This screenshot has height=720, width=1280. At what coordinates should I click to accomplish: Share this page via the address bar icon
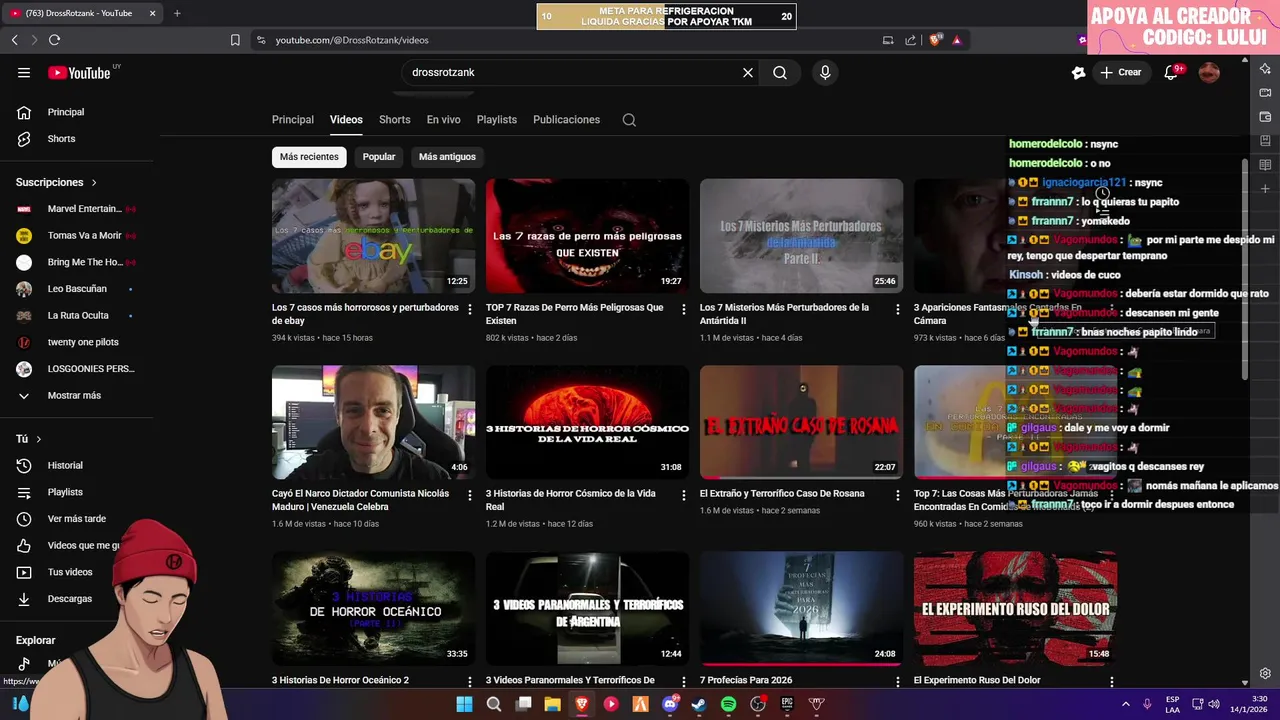[910, 40]
